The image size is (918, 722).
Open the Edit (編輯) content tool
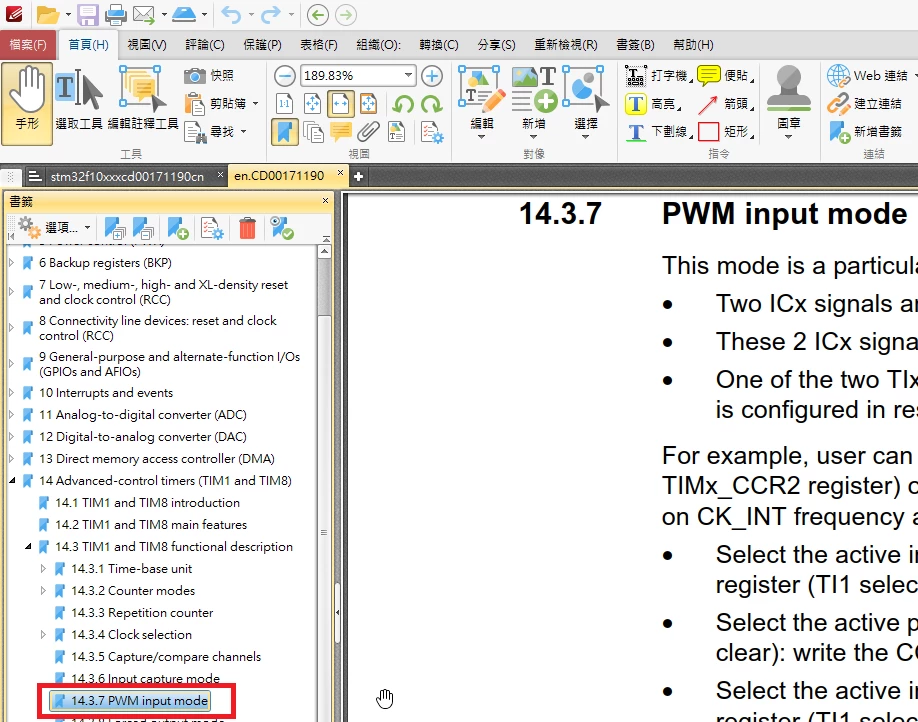click(482, 102)
